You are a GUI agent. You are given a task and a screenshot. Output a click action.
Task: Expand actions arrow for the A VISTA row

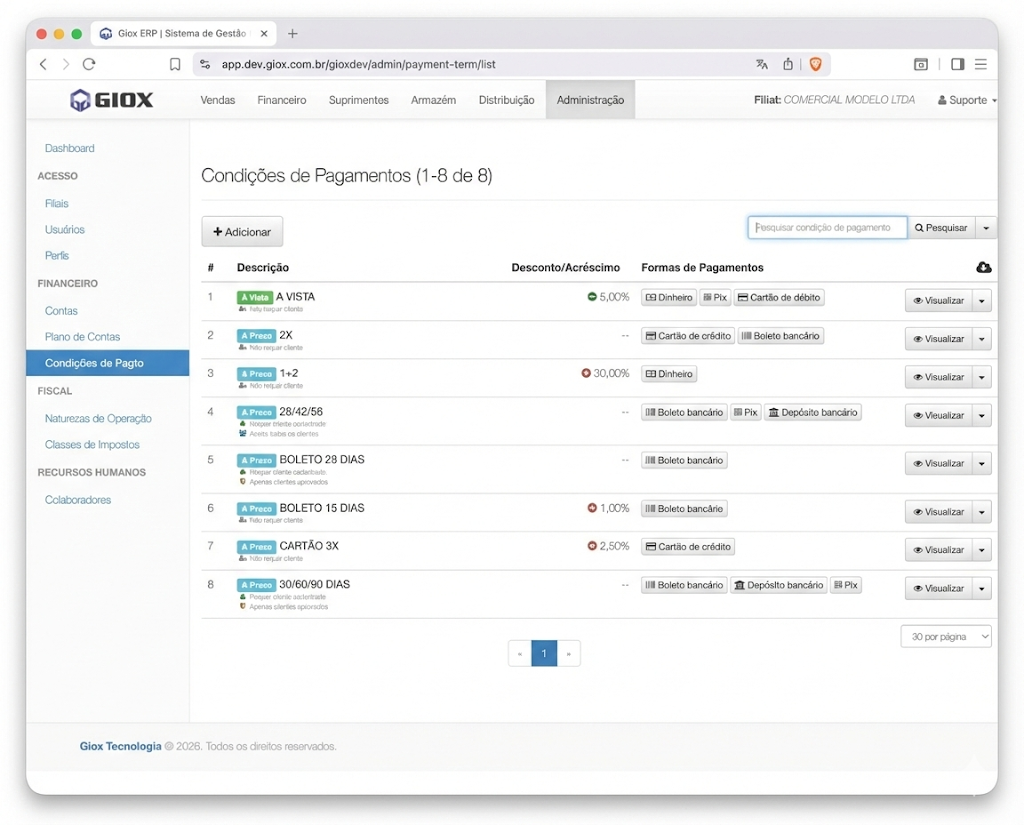[982, 301]
